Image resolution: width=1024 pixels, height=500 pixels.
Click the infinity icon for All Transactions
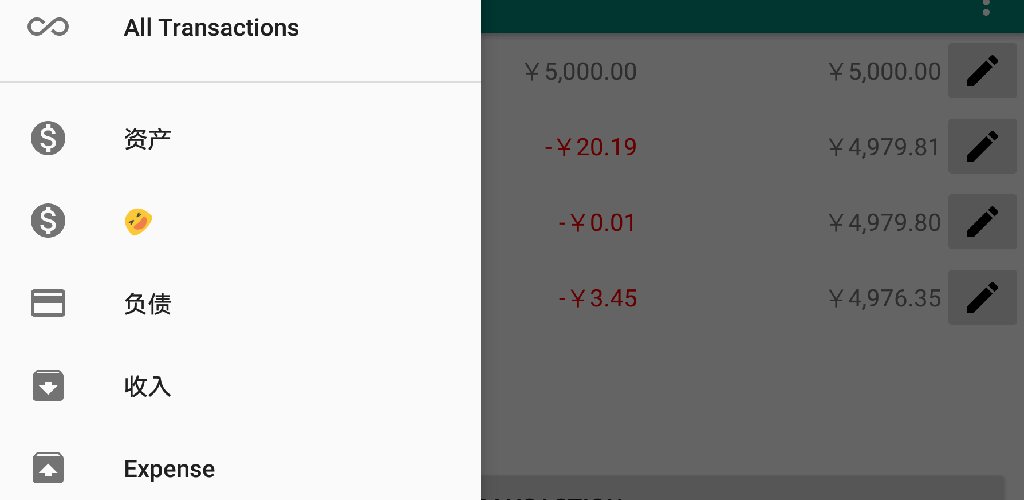[x=48, y=27]
